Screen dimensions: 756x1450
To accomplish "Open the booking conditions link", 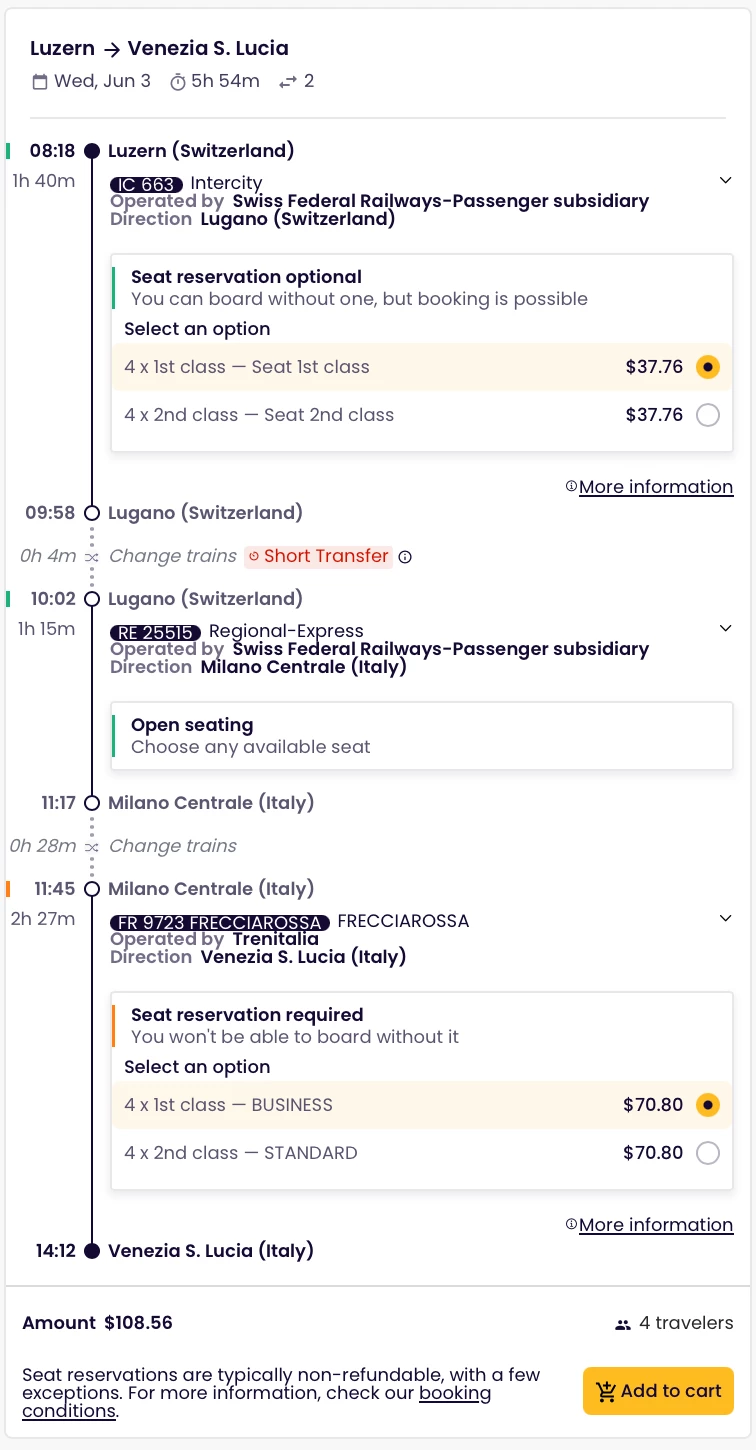I will (x=455, y=1393).
